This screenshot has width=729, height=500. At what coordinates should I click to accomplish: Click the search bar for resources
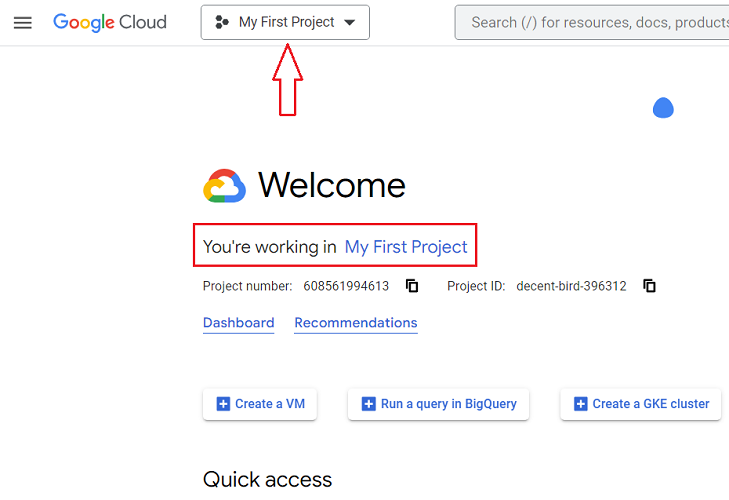point(592,22)
